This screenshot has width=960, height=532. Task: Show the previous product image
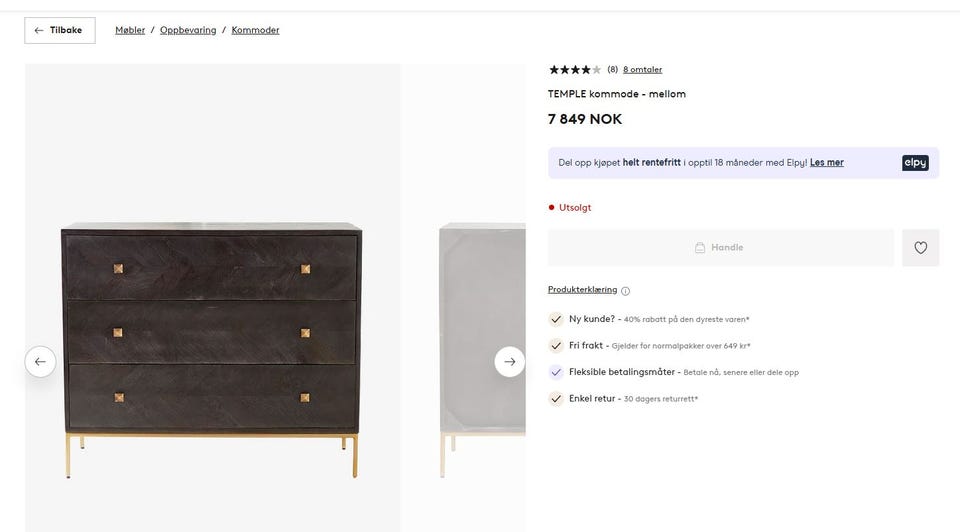(x=40, y=362)
